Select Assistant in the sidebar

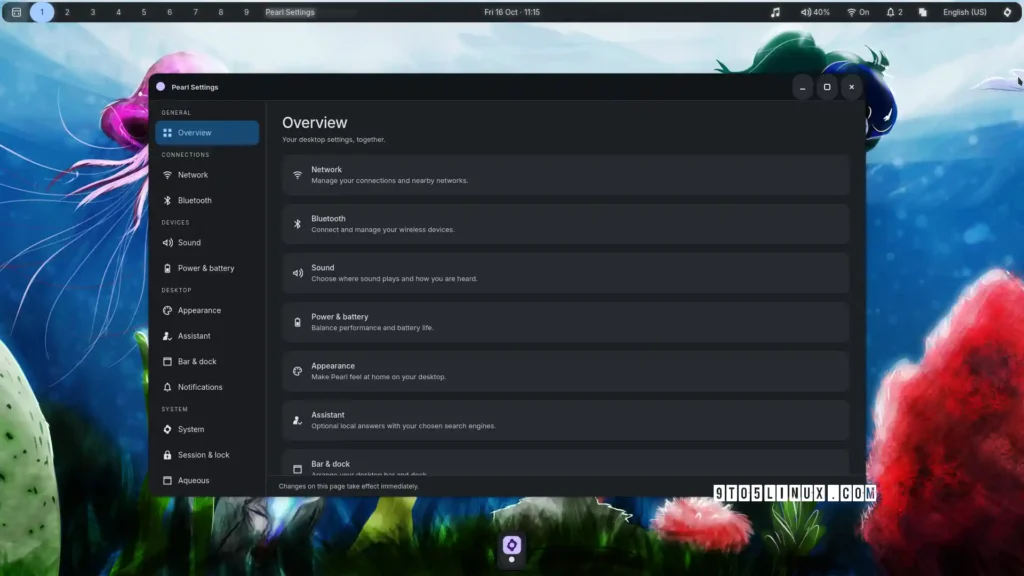207,336
